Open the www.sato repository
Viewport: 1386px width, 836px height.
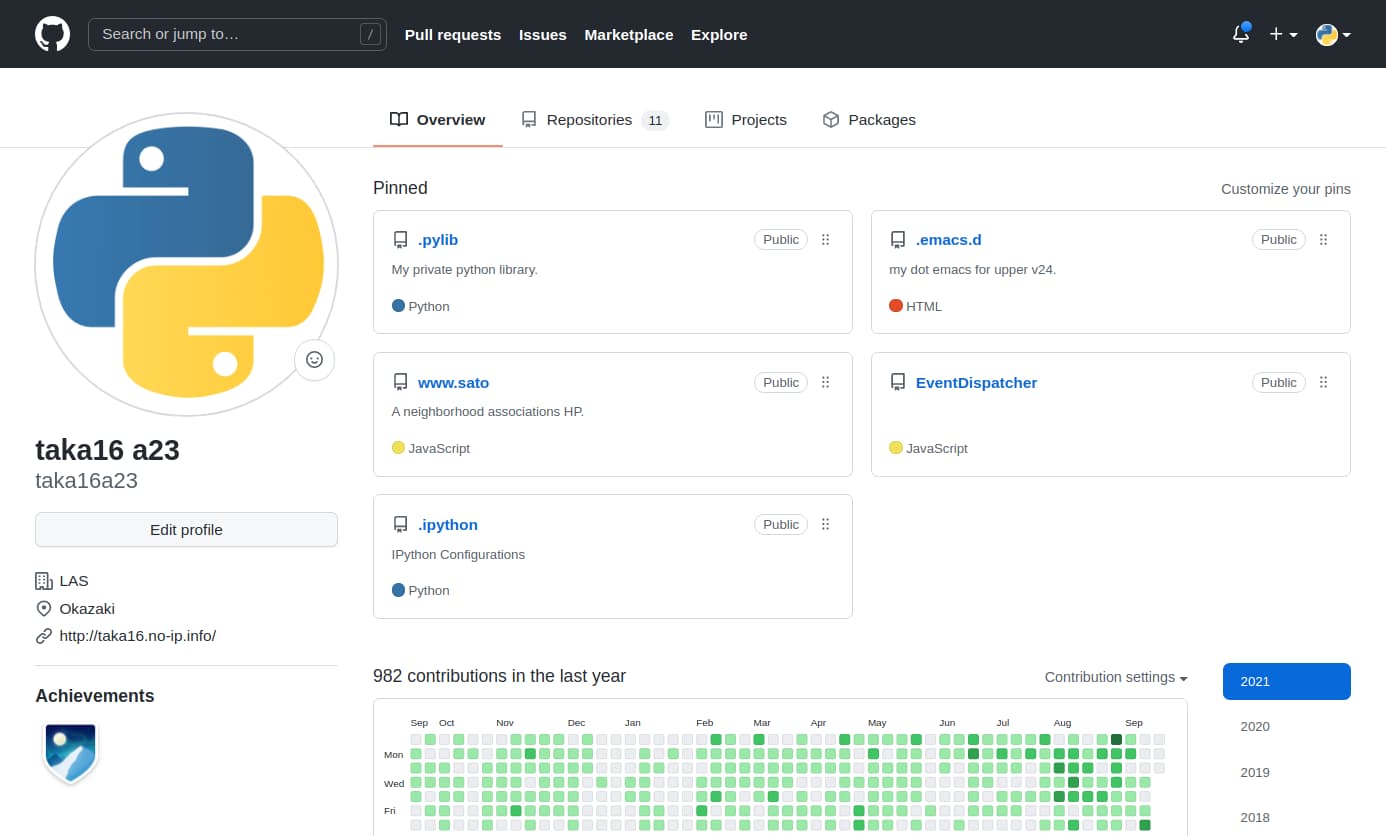[x=453, y=383]
